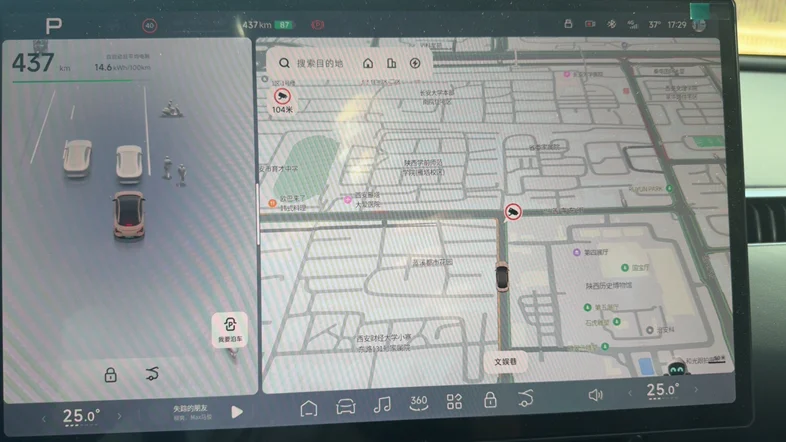Adjust volume via the speaker icon

tap(595, 395)
